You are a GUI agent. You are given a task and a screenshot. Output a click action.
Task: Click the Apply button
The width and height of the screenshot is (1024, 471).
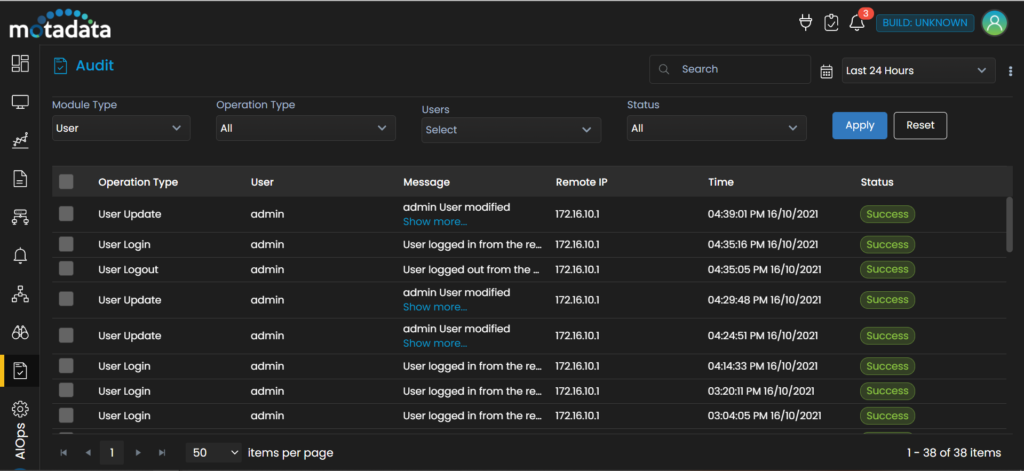[859, 125]
